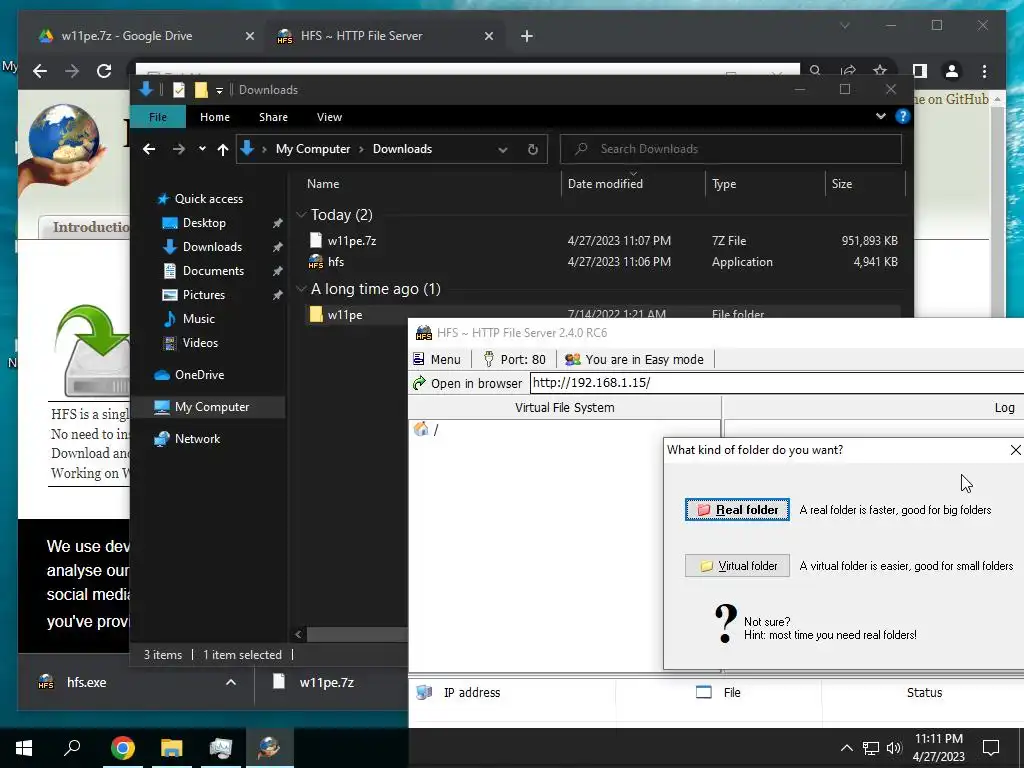Toggle the 'You are in Easy mode' button
Image resolution: width=1024 pixels, height=768 pixels.
click(x=635, y=359)
